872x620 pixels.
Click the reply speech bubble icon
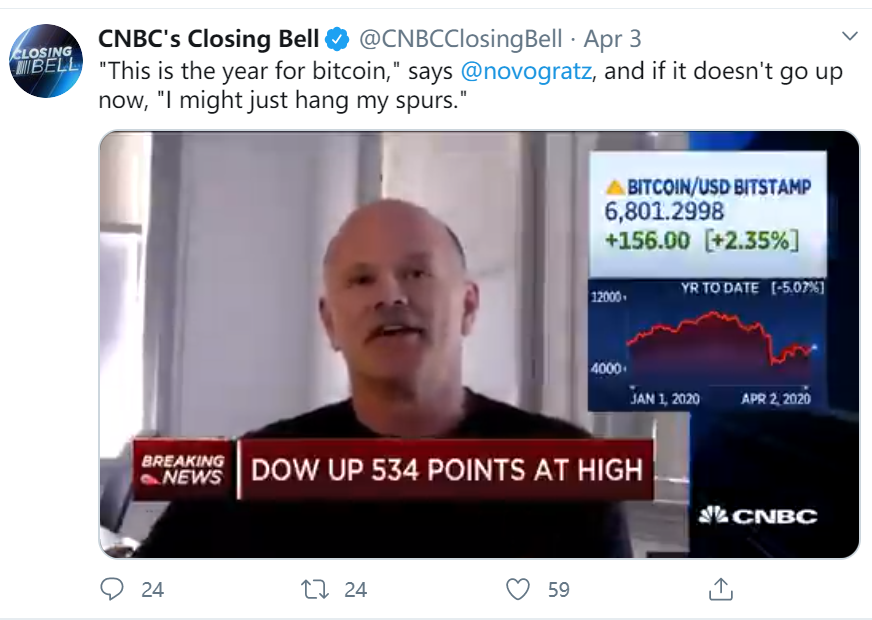(112, 589)
